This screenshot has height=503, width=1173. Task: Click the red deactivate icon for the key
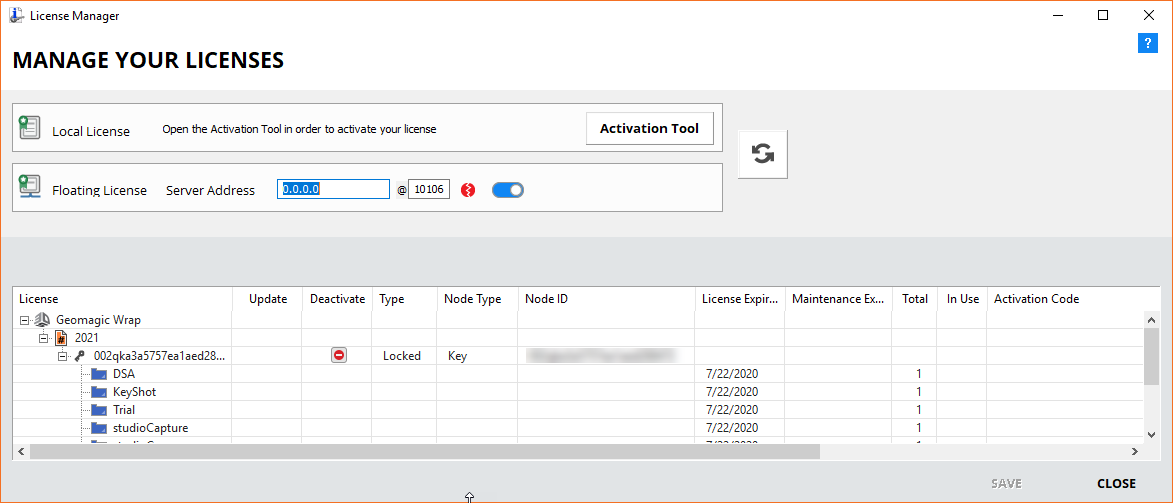[x=339, y=356]
